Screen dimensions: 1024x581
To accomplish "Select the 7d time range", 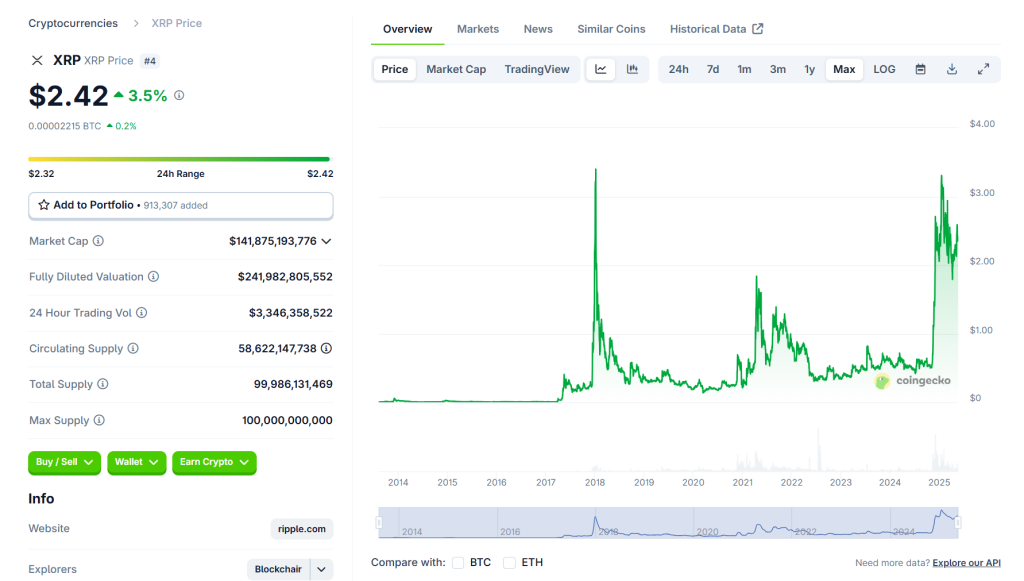I will coord(712,69).
